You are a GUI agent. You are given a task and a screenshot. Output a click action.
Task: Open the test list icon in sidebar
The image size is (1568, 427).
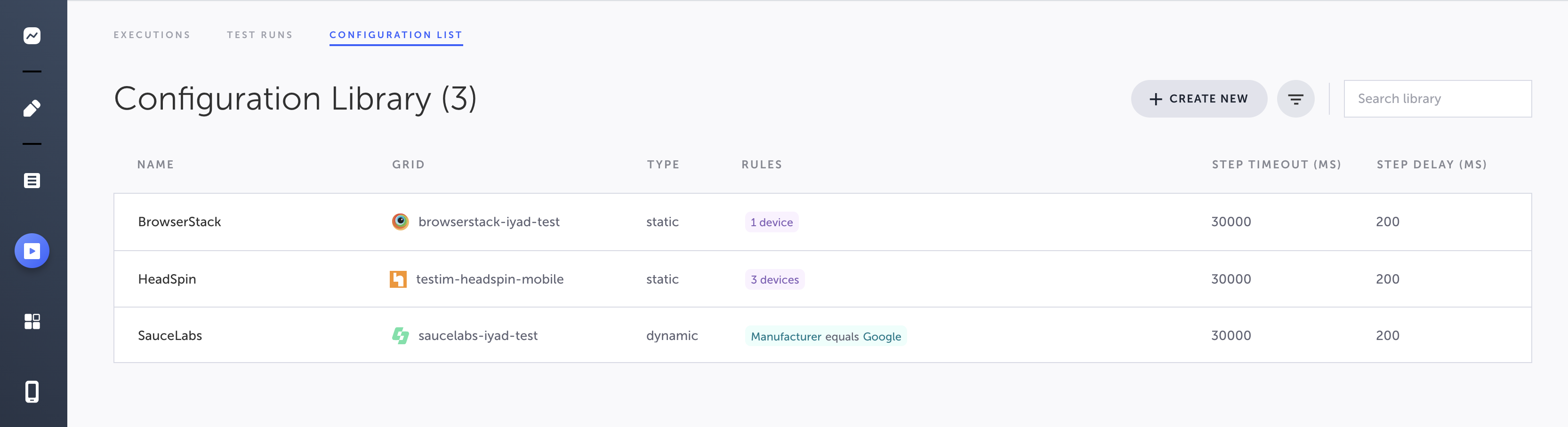point(32,181)
